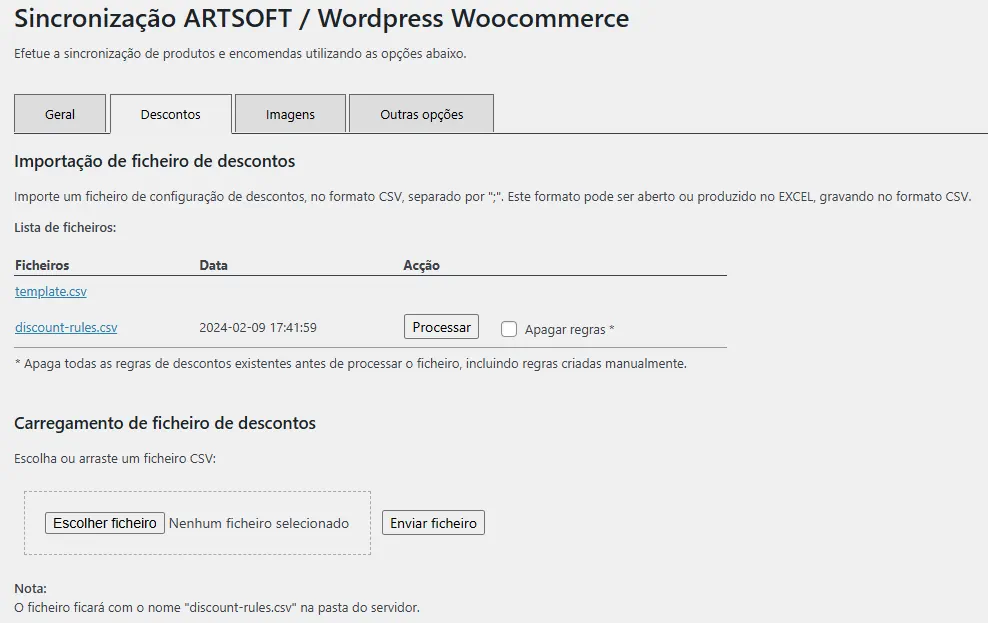Click the Sincronização ARTSOFT page title
Image resolution: width=988 pixels, height=623 pixels.
(x=321, y=18)
